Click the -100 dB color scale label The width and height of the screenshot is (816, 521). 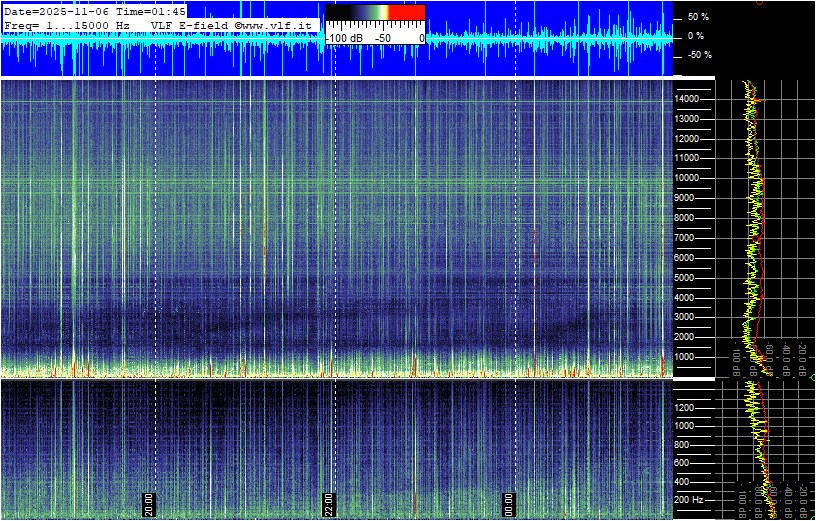click(x=344, y=37)
